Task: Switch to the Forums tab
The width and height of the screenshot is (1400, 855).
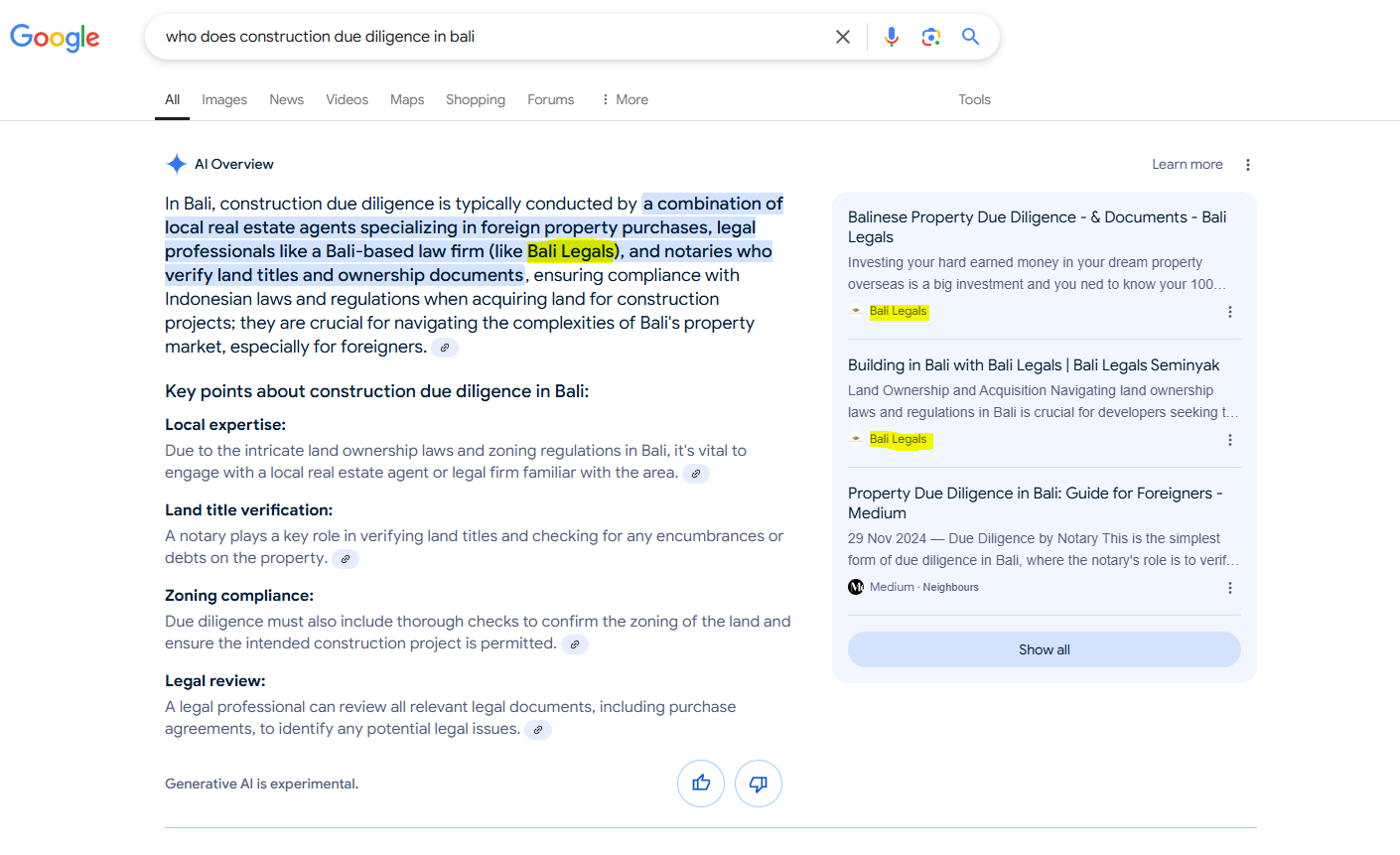Action: point(551,99)
